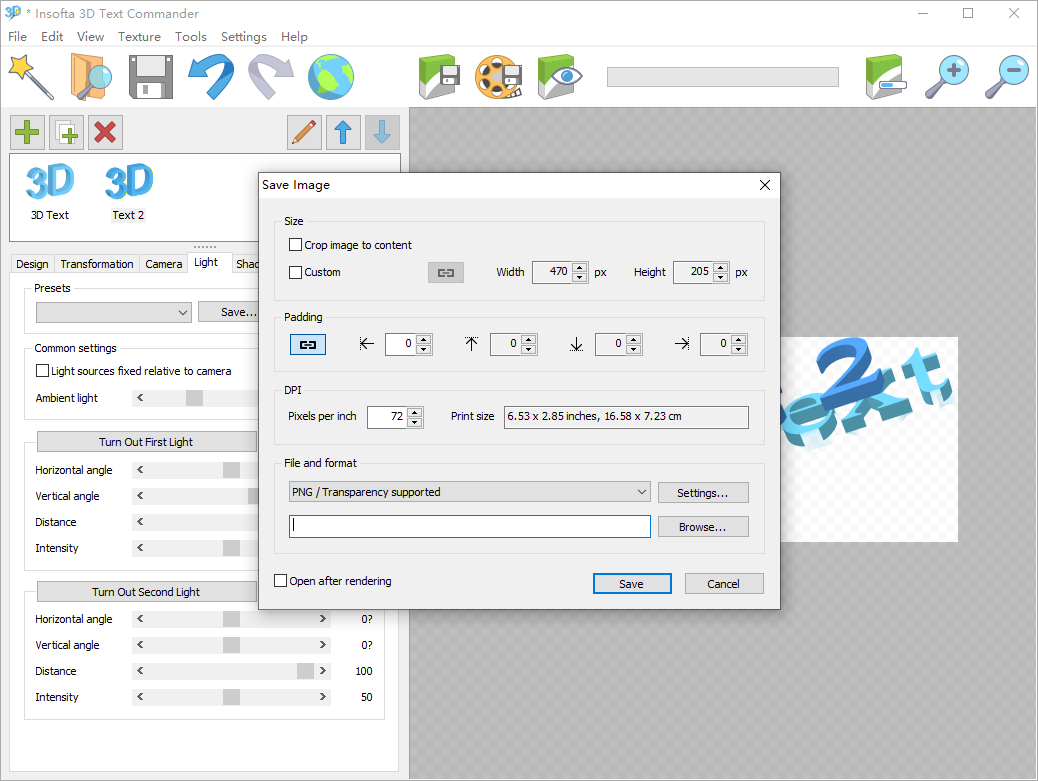Delete the selected text using the red X
This screenshot has height=781, width=1038.
tap(105, 132)
